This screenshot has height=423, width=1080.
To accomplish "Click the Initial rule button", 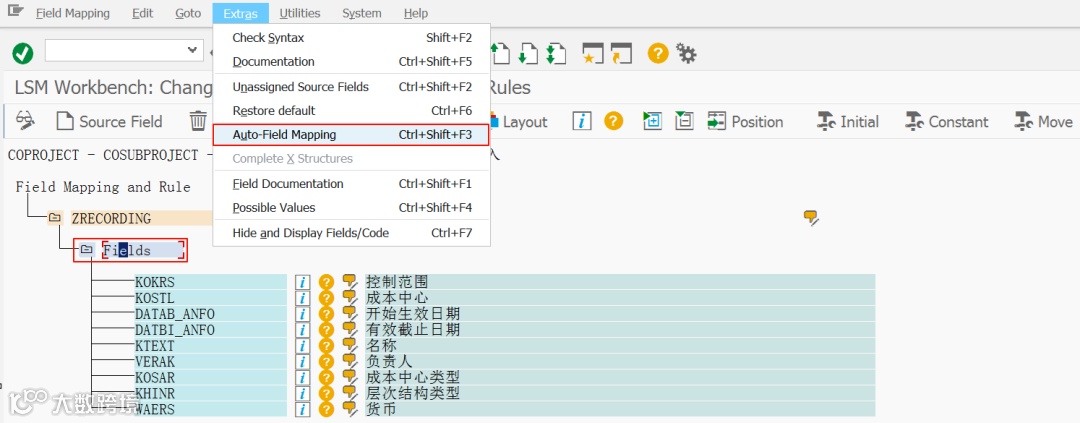I will pyautogui.click(x=848, y=122).
